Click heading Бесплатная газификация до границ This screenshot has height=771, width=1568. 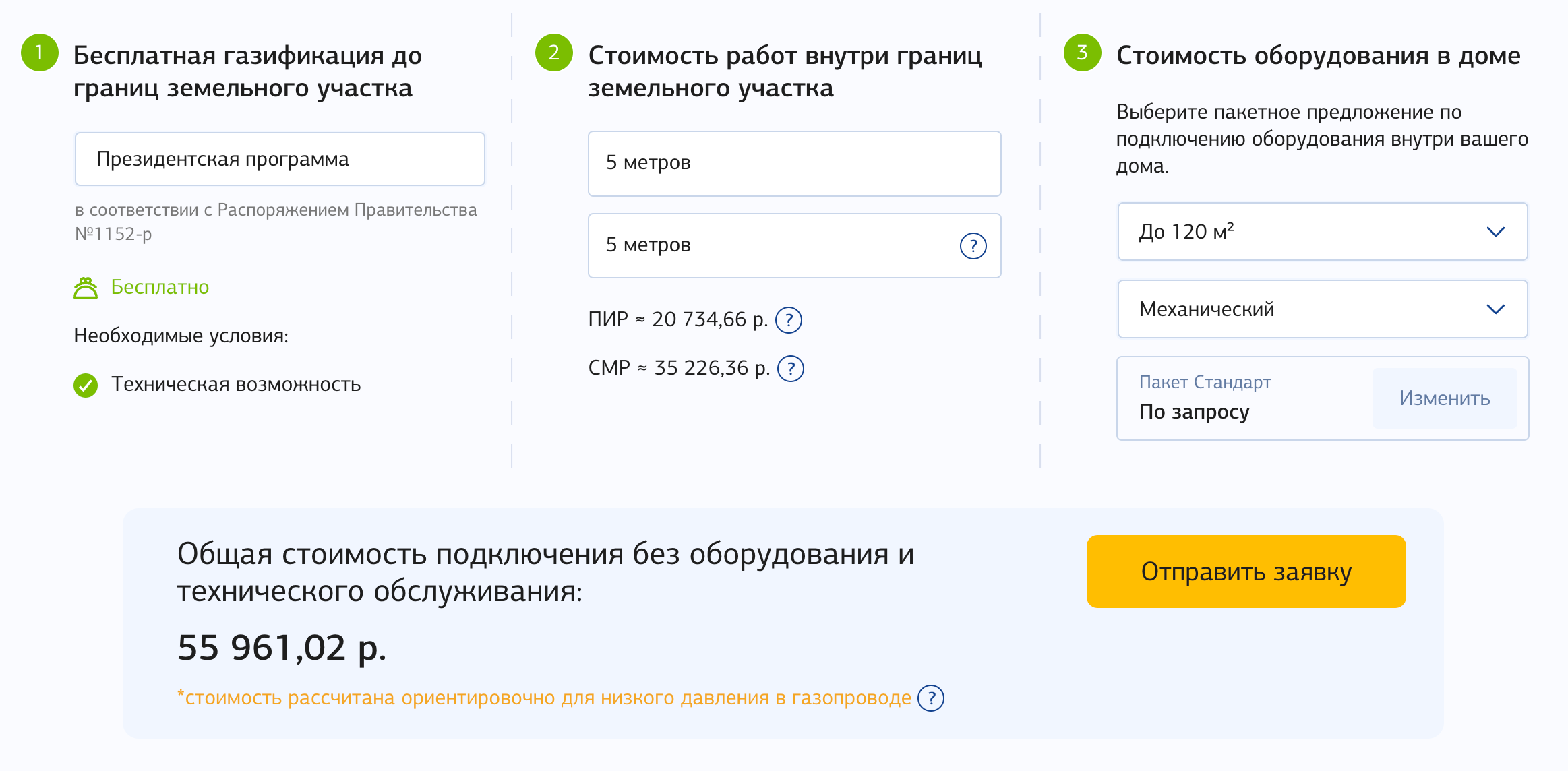(247, 71)
